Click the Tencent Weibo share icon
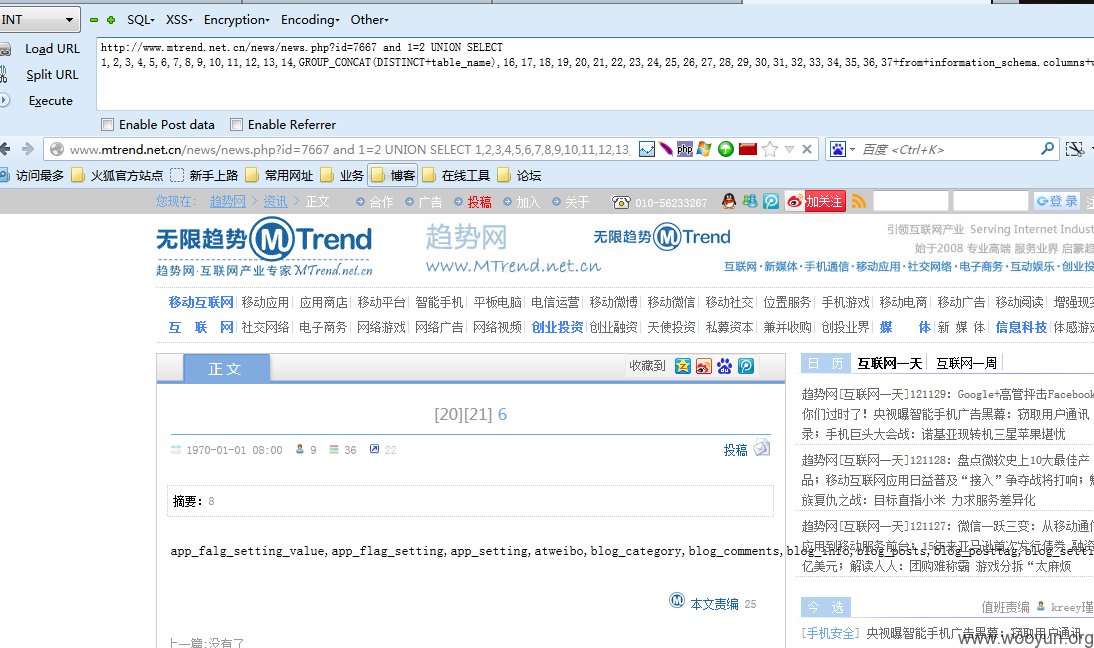This screenshot has width=1094, height=648. coord(746,366)
